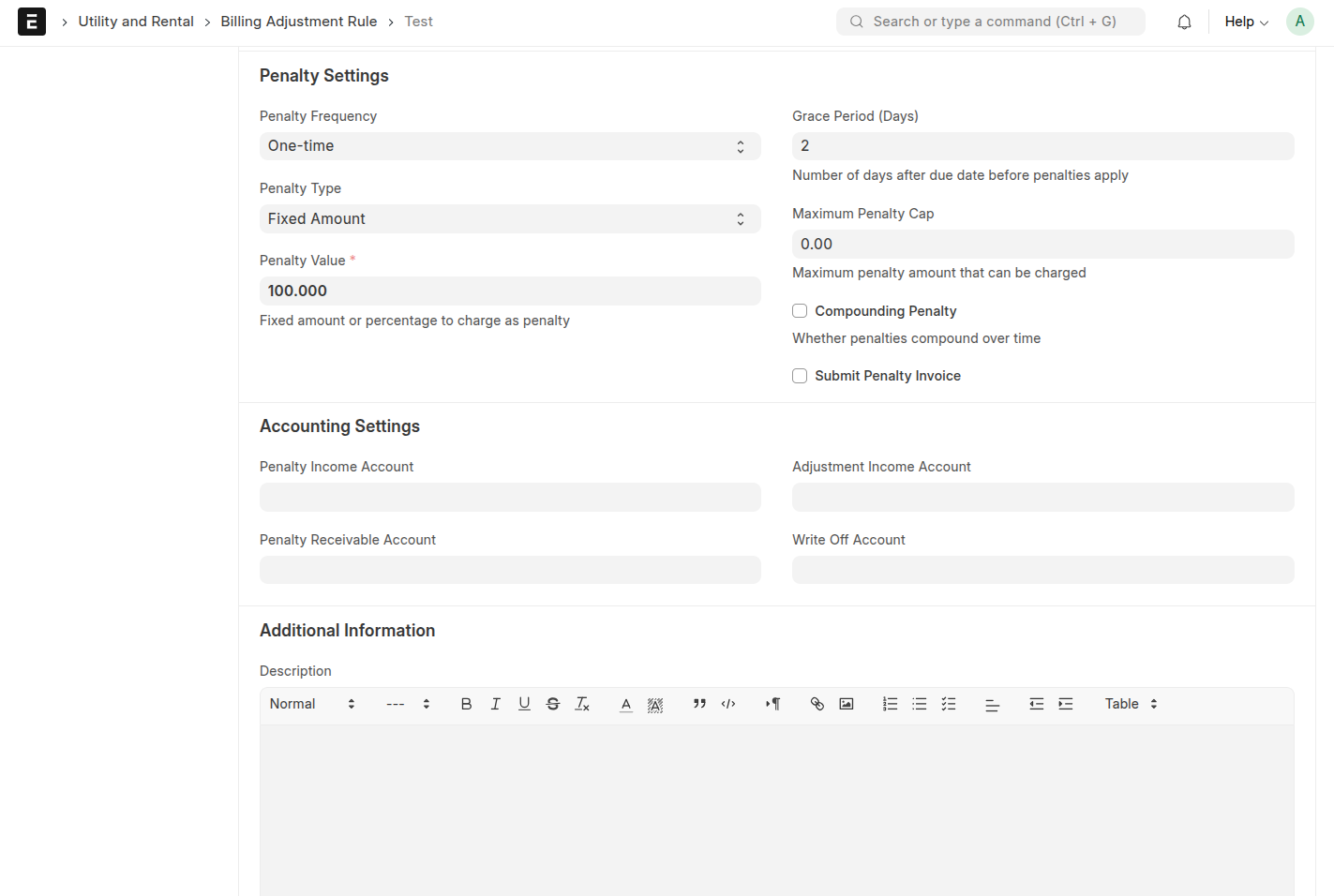Clear text formatting in Description editor
Viewport: 1334px width, 896px height.
tap(582, 704)
